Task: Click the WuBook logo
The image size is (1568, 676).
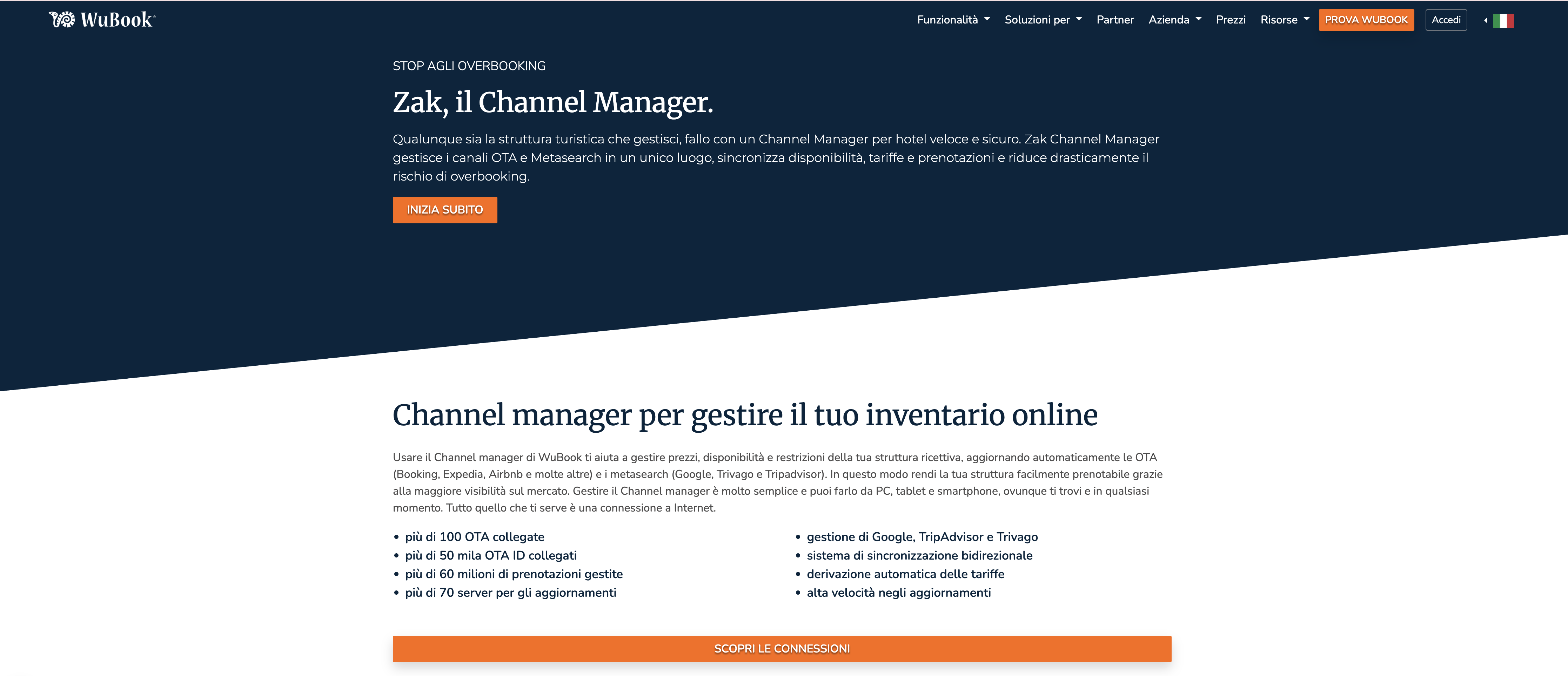Action: tap(102, 20)
